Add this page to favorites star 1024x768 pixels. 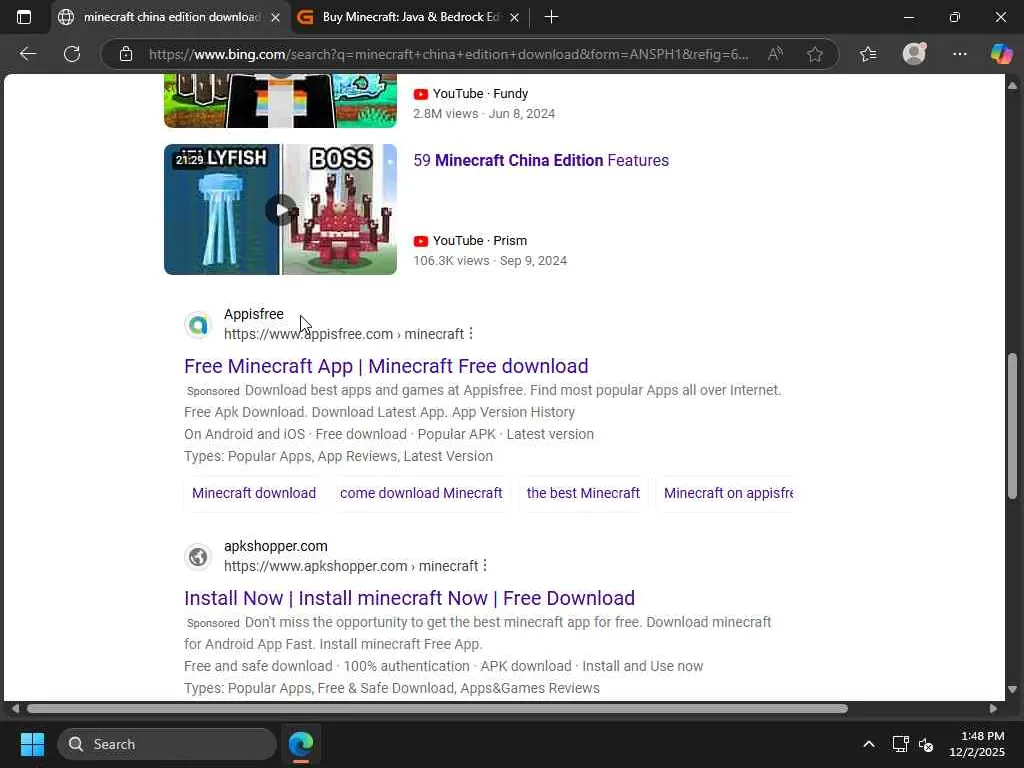(814, 54)
